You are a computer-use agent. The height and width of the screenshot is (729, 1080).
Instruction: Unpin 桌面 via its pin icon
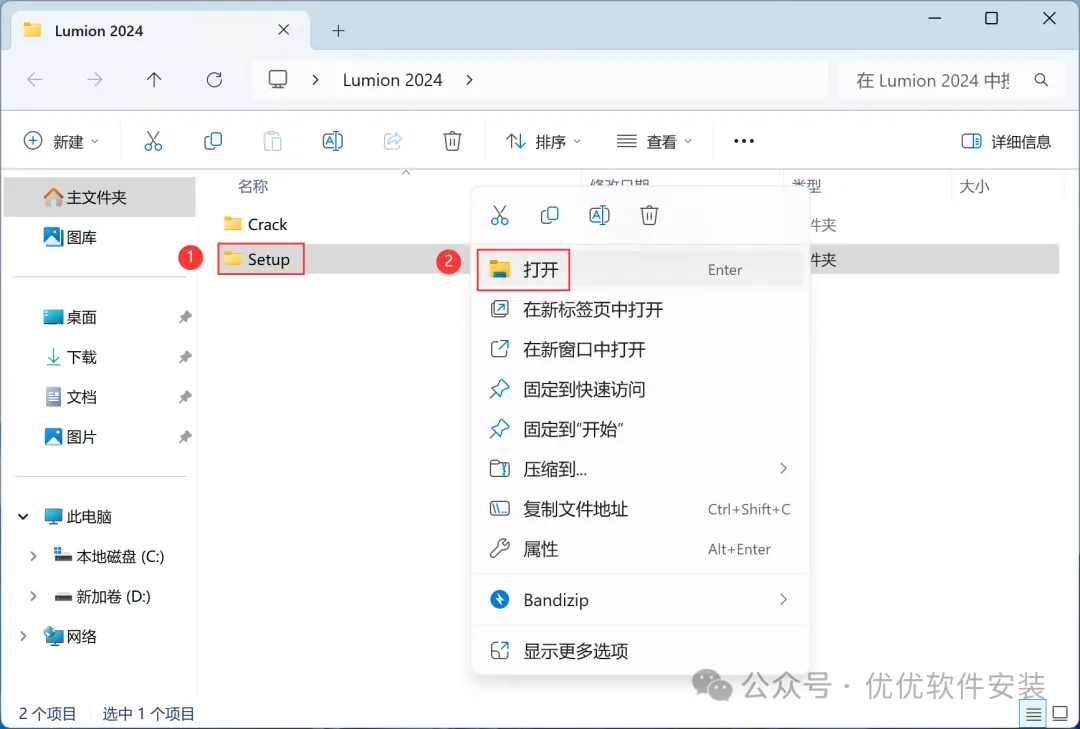click(x=185, y=317)
